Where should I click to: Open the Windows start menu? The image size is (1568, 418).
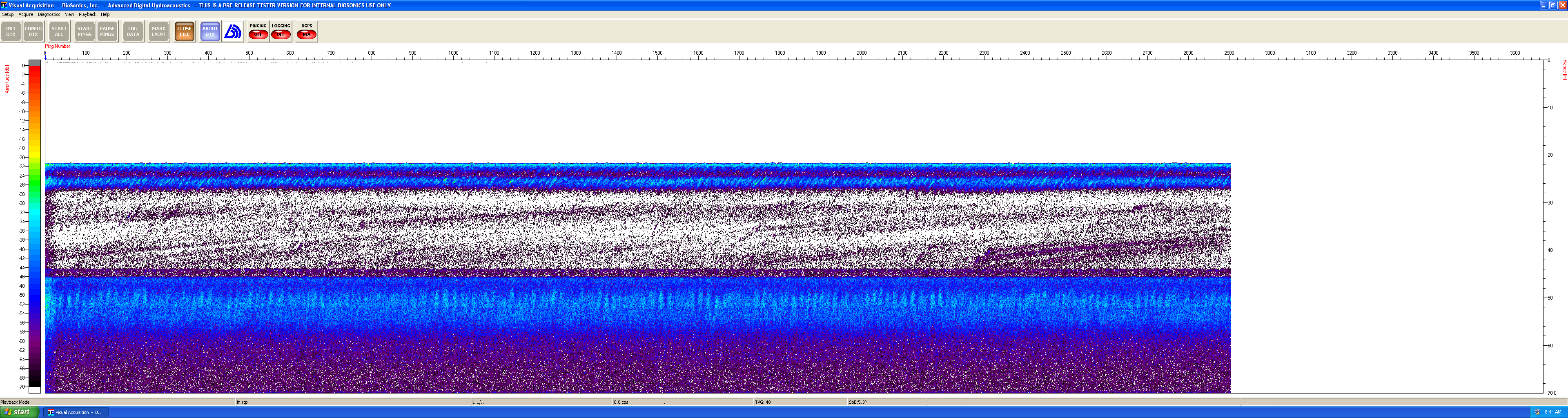click(20, 412)
